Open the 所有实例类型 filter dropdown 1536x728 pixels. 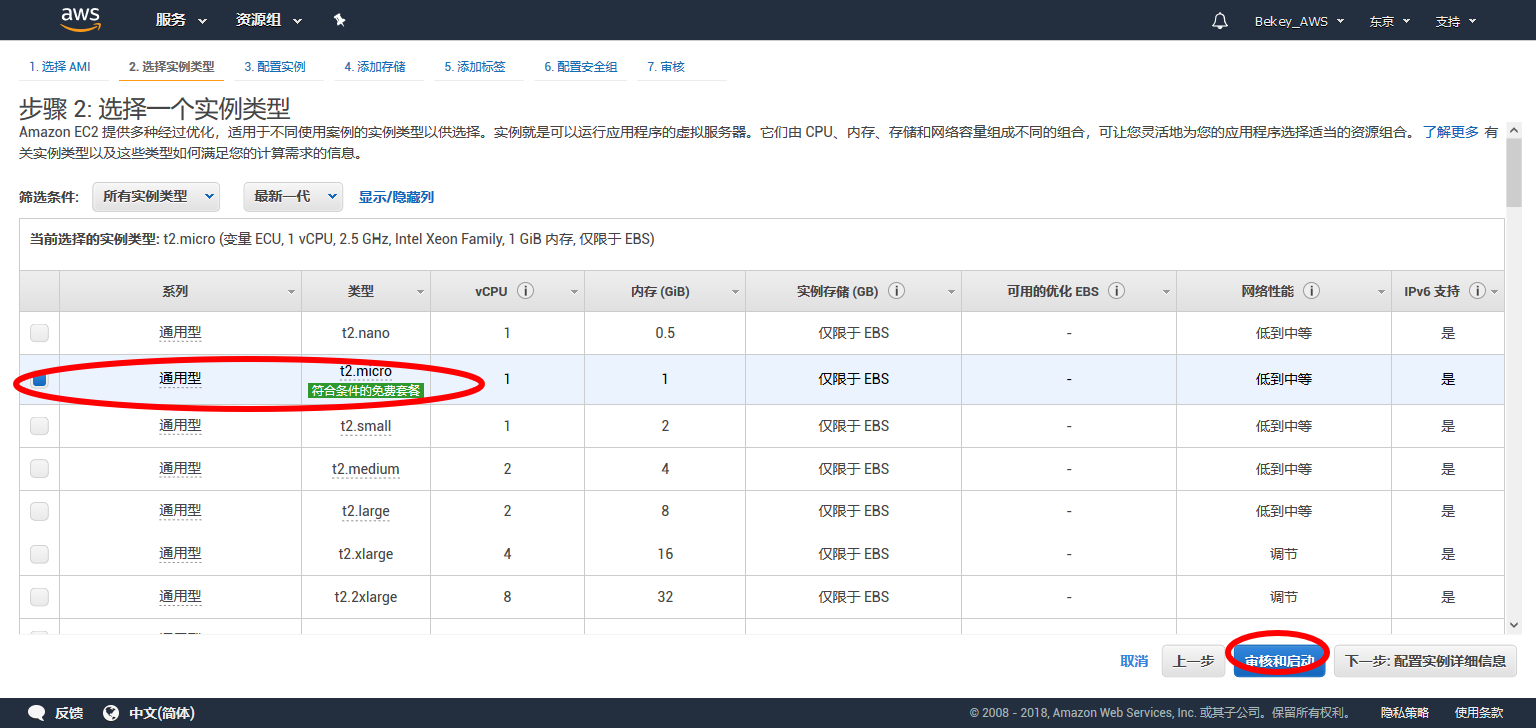coord(156,196)
